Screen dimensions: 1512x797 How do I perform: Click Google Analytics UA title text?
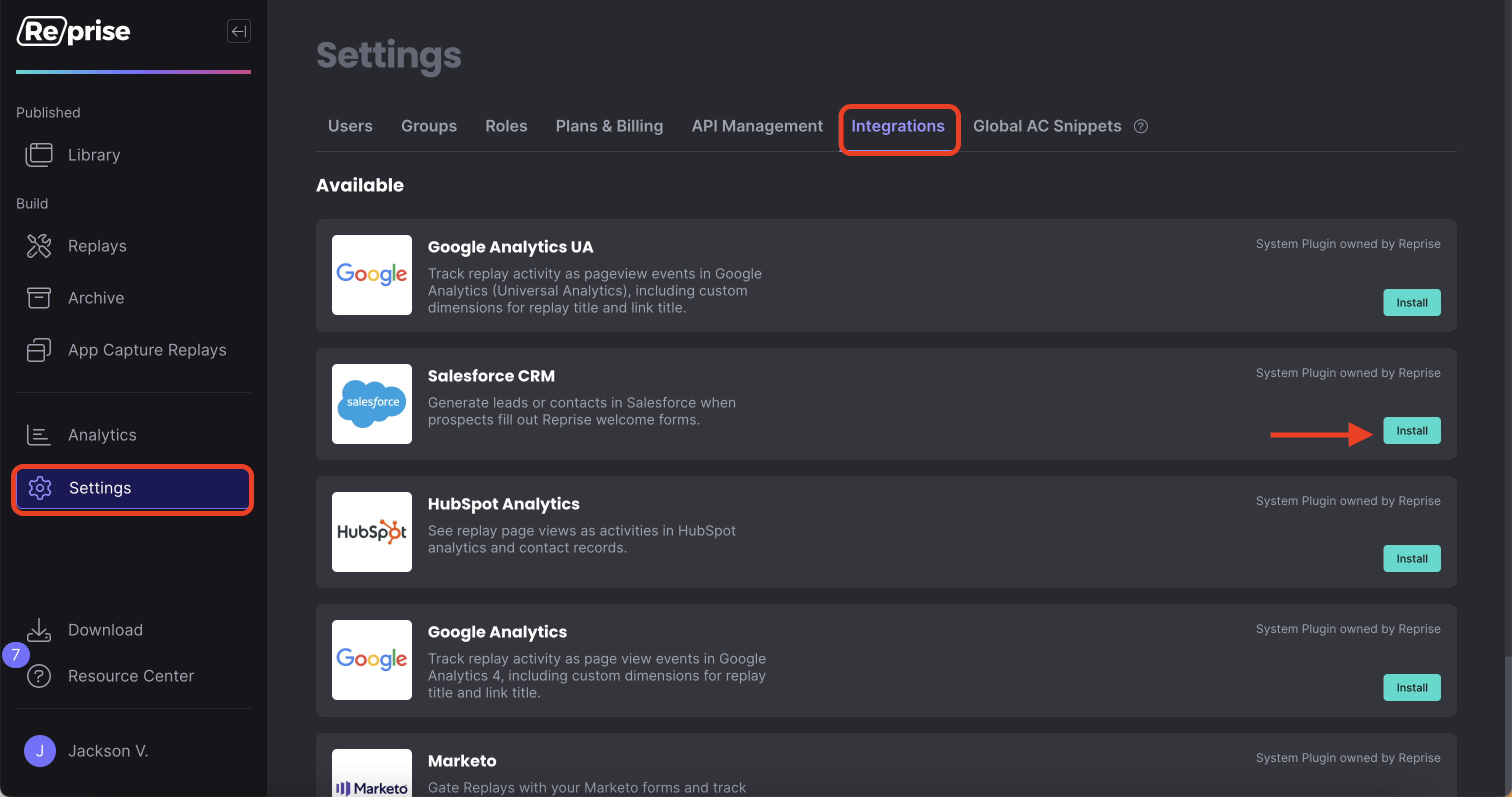click(510, 247)
